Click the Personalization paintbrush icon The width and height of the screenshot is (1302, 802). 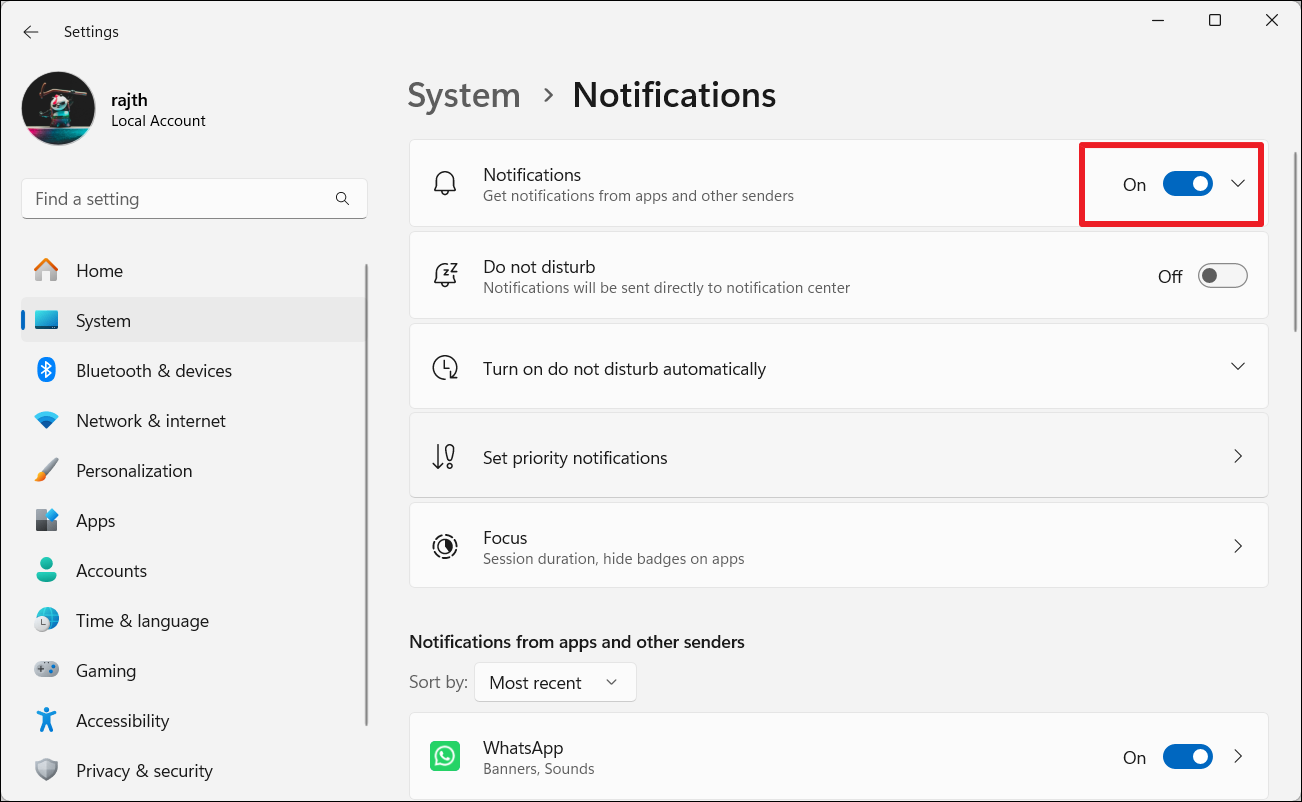[x=46, y=471]
